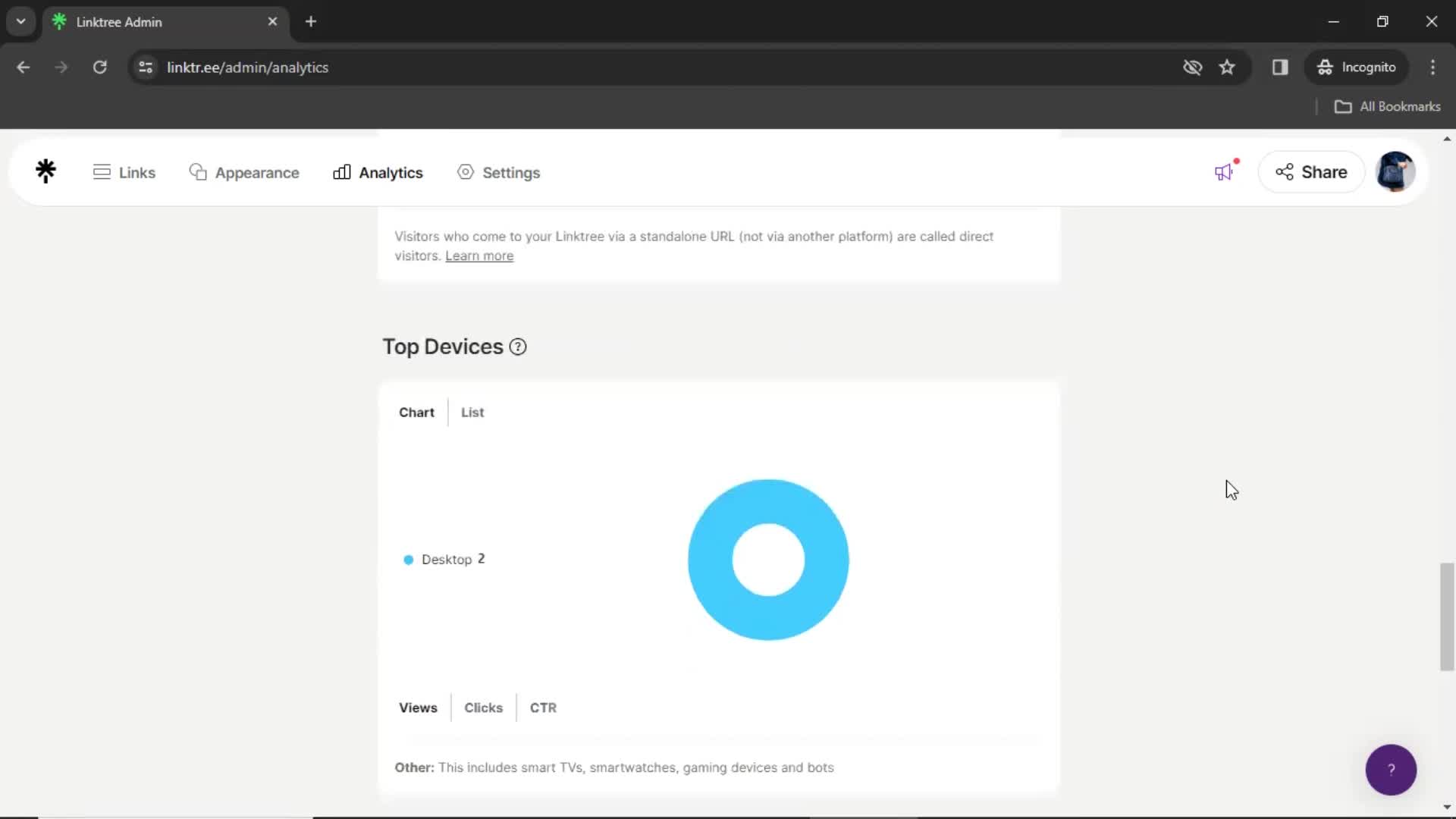Open the Chrome three-dot menu
Screen dimensions: 1456x819
(x=1432, y=67)
